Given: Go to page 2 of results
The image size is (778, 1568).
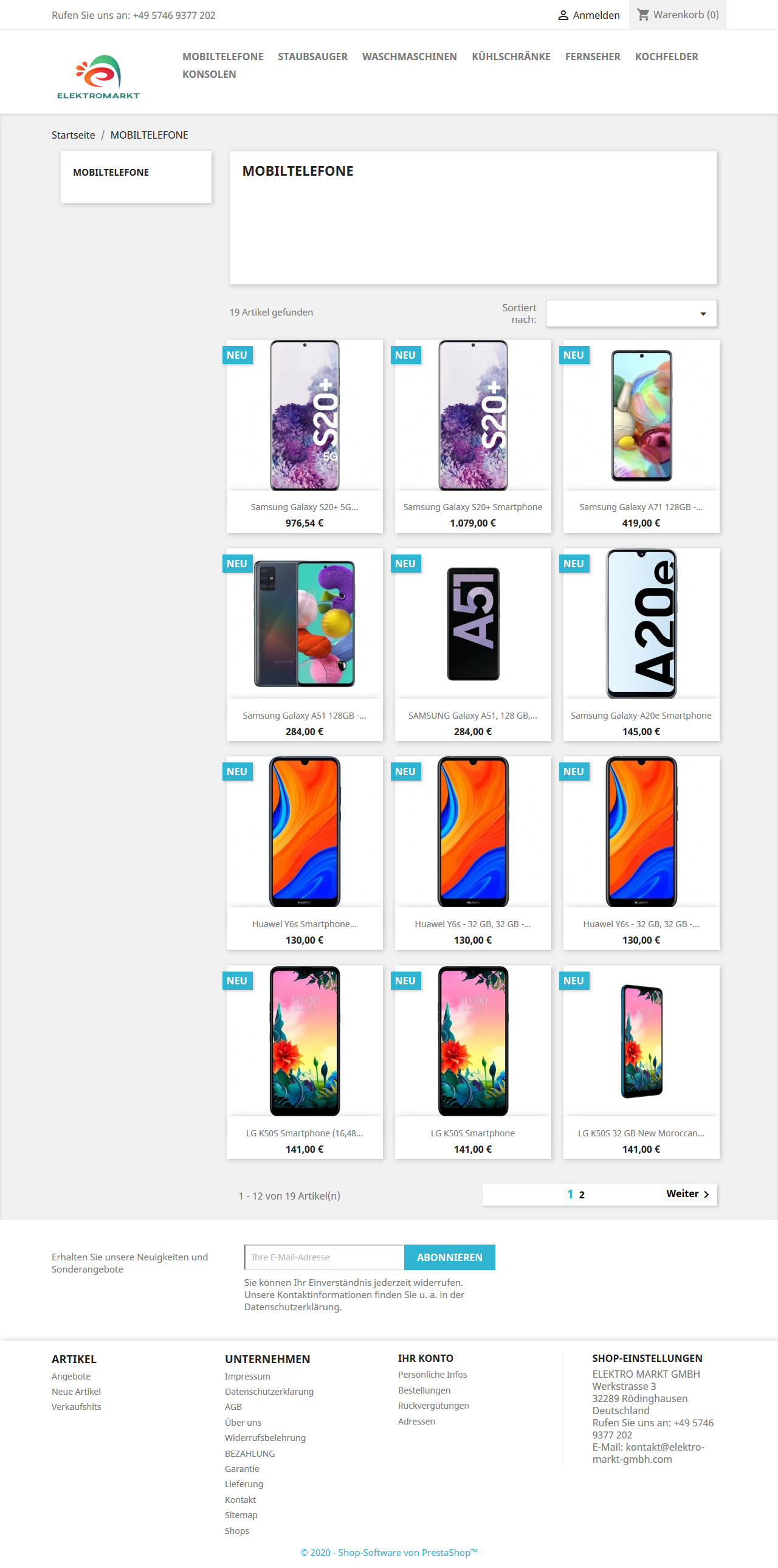Looking at the screenshot, I should [x=582, y=1194].
